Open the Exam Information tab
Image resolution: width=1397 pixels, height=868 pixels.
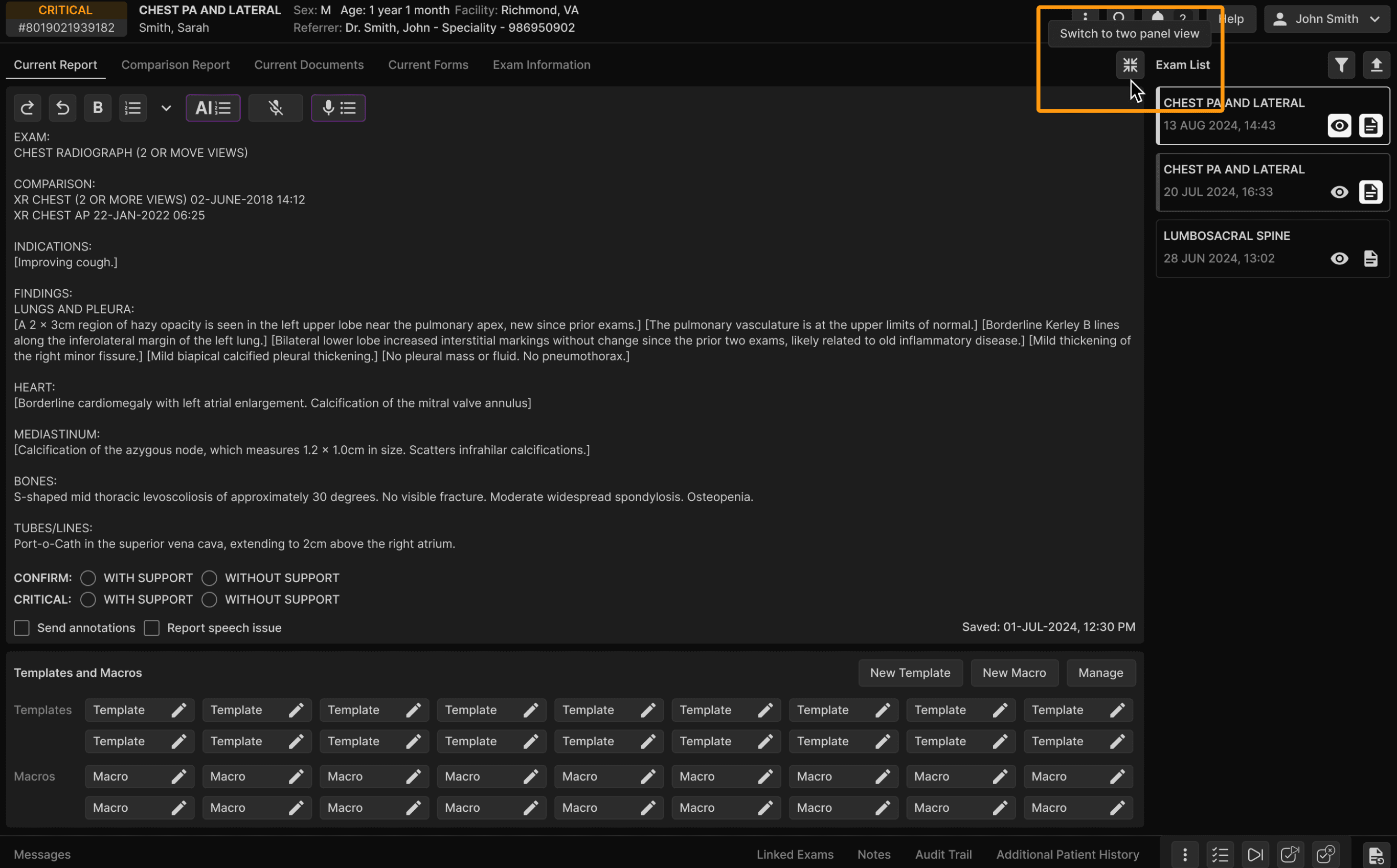(541, 65)
